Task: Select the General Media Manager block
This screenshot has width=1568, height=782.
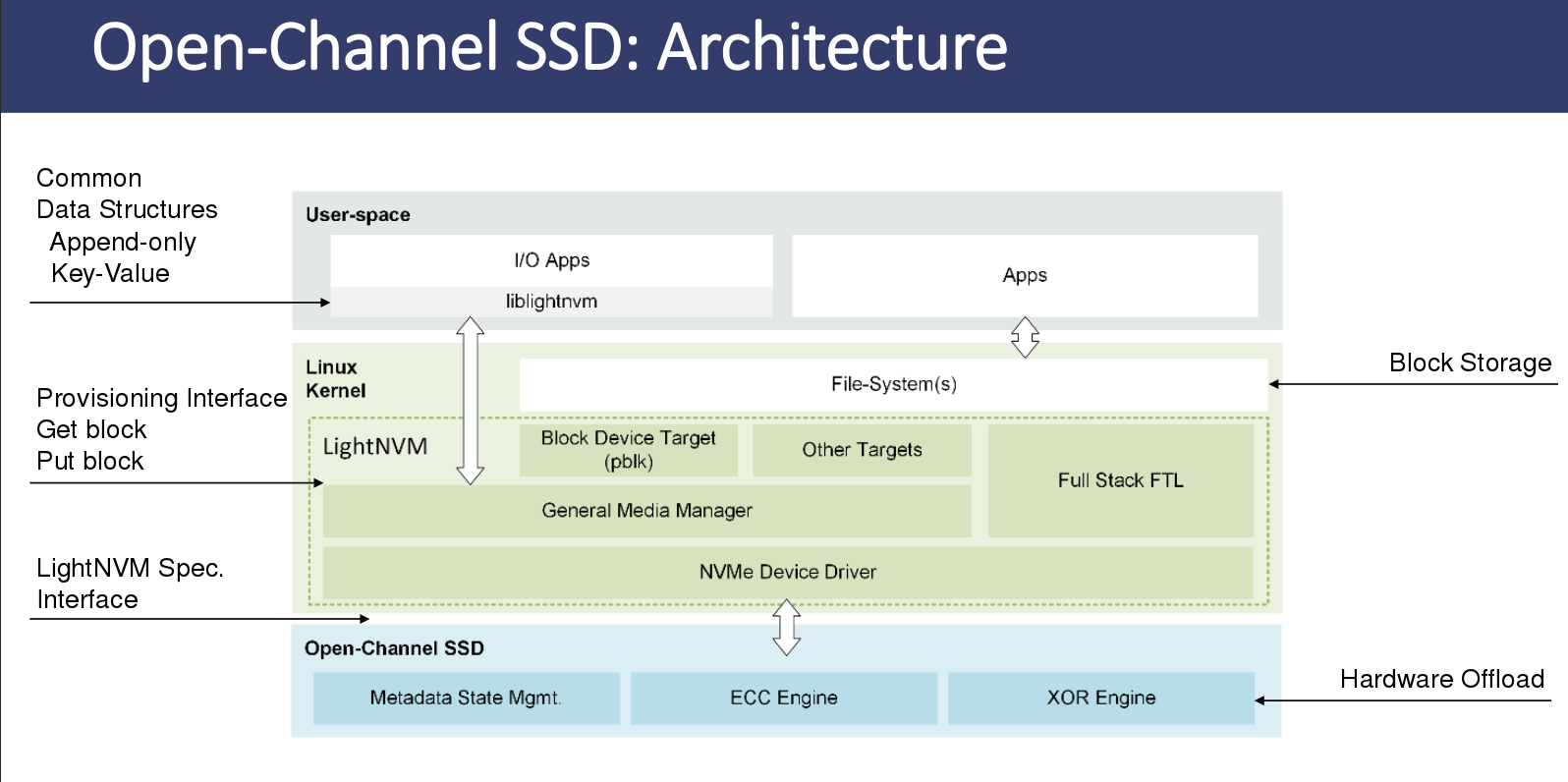Action: (x=647, y=511)
